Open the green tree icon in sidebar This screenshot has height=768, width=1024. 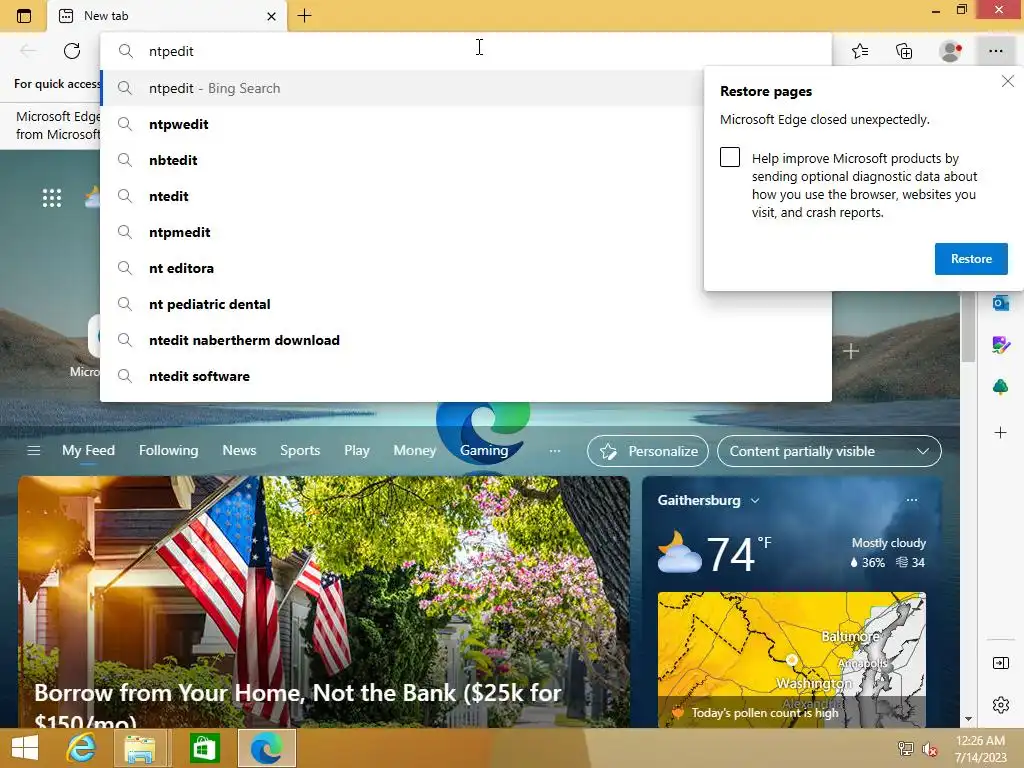click(x=1000, y=387)
